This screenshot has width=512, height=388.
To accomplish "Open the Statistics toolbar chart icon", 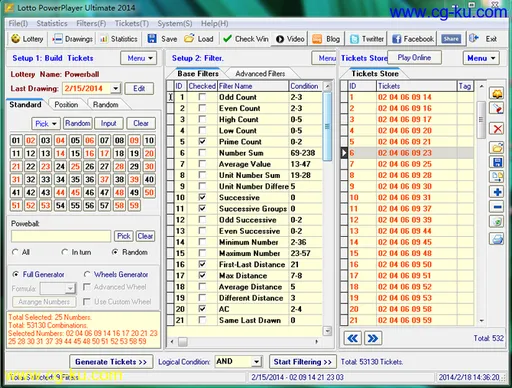I will pos(104,39).
